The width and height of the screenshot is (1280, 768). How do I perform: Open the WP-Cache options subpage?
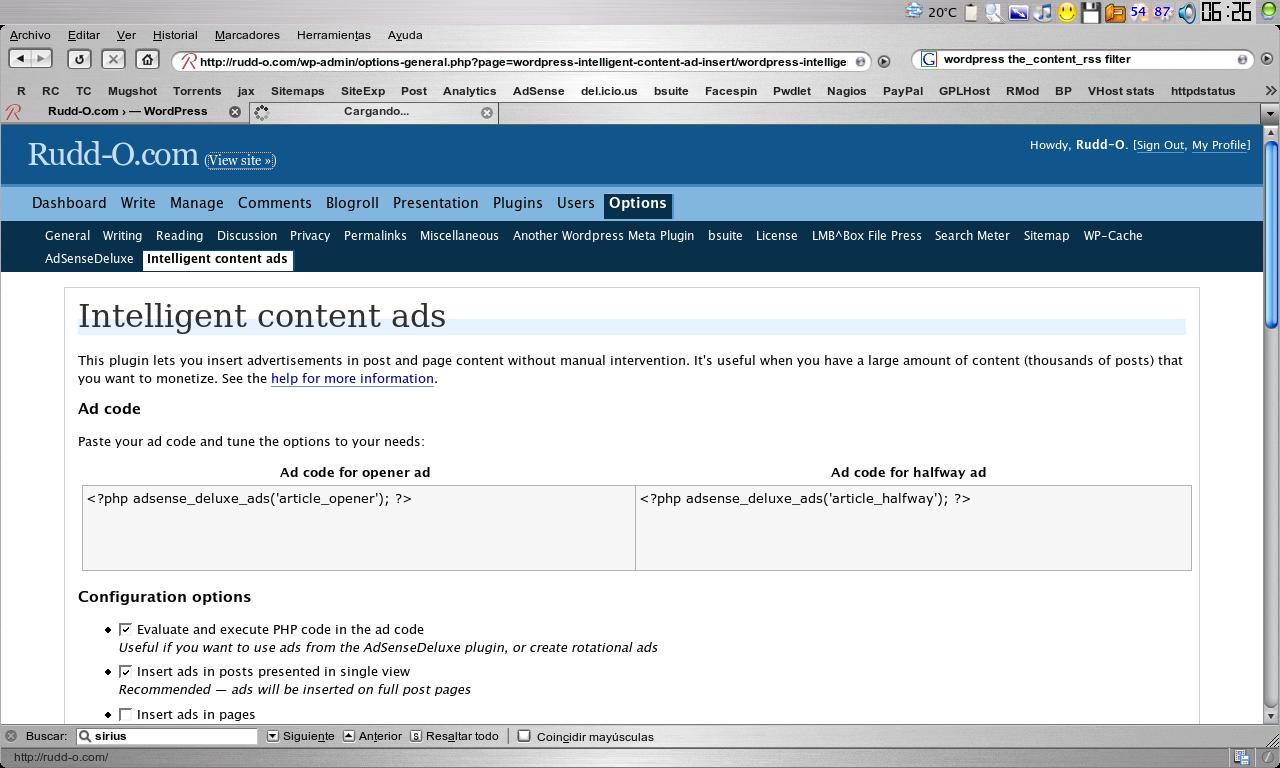[1112, 236]
